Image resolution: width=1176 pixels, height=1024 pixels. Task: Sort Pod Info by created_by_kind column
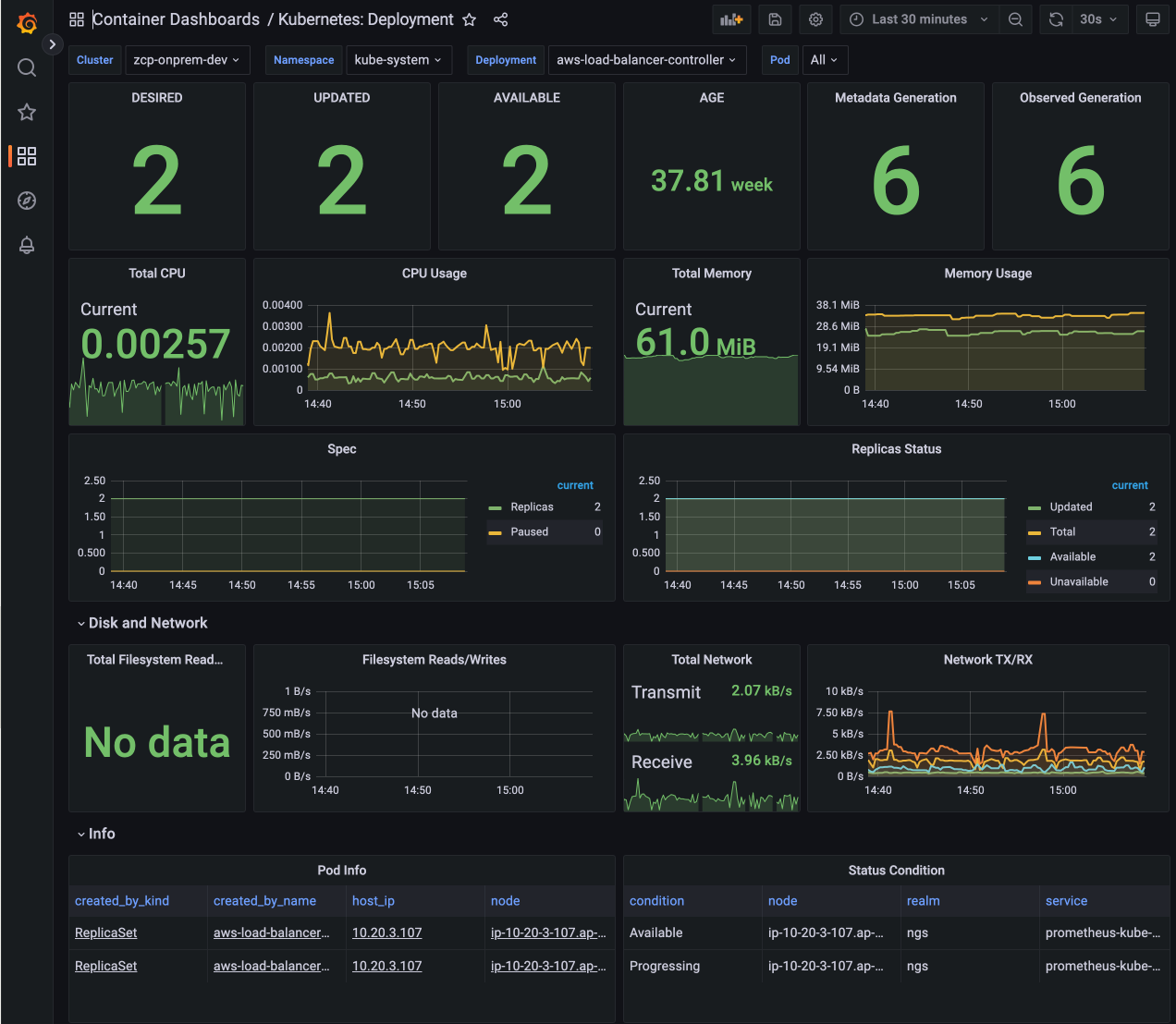(x=122, y=901)
